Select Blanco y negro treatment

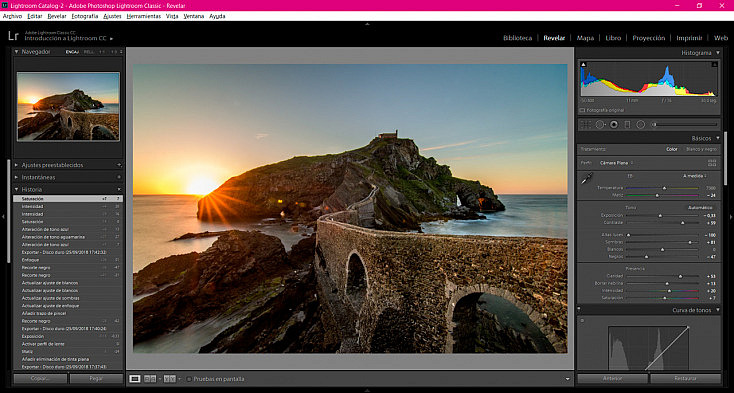pyautogui.click(x=701, y=149)
